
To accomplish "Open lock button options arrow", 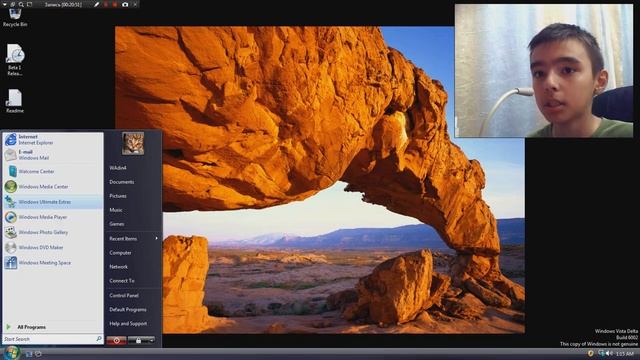I will coord(151,340).
